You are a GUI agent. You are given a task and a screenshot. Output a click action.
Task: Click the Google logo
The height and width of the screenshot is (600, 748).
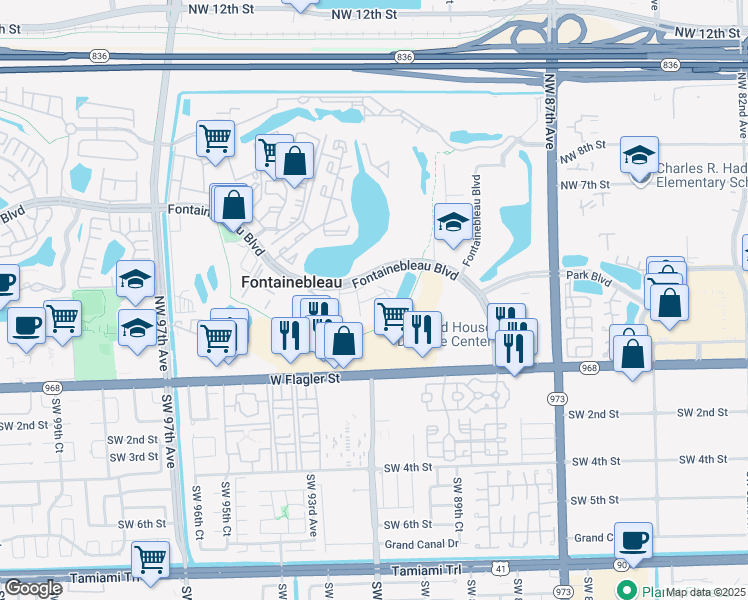tap(33, 588)
